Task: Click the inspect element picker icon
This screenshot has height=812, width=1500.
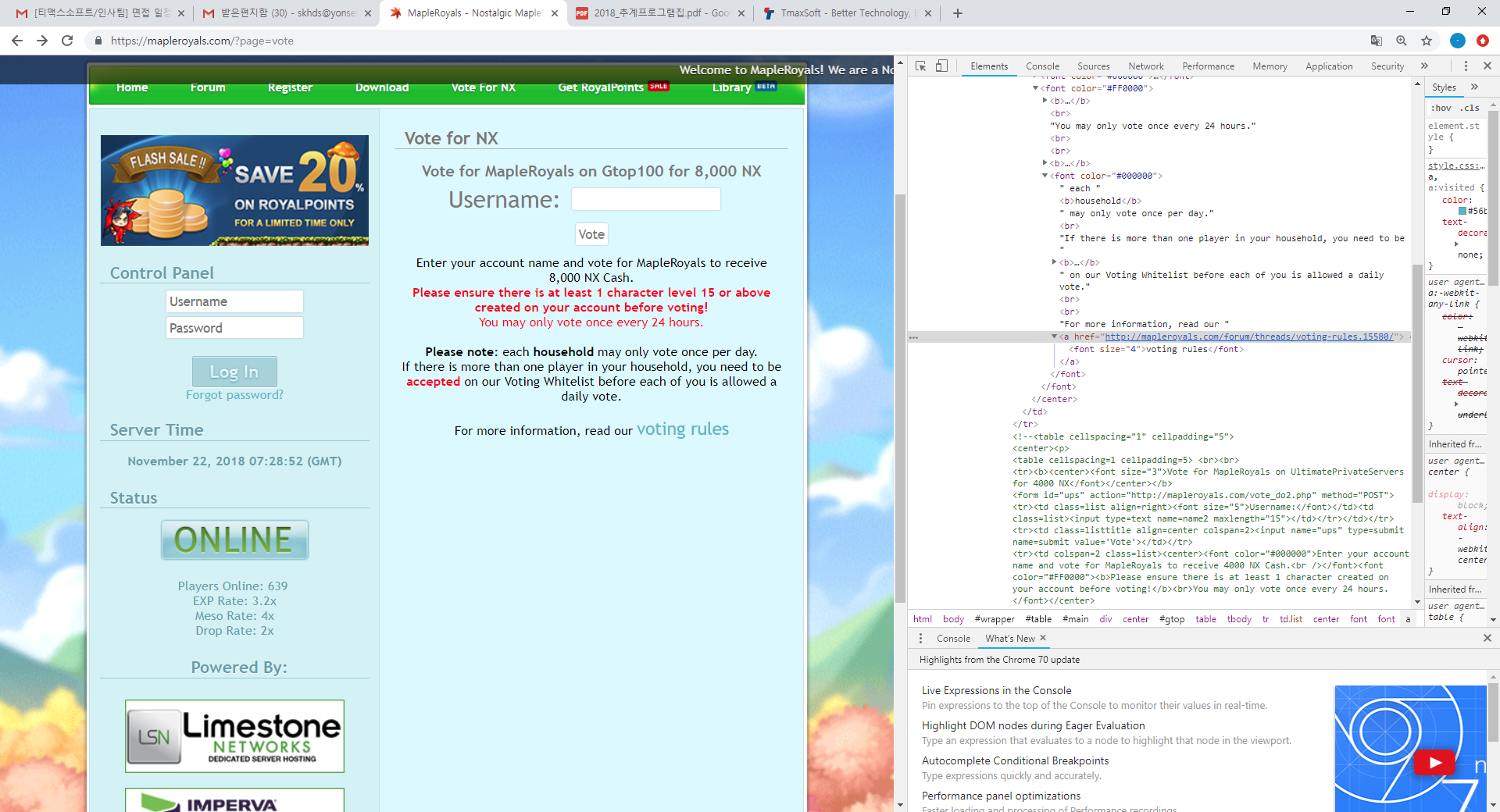Action: 921,66
